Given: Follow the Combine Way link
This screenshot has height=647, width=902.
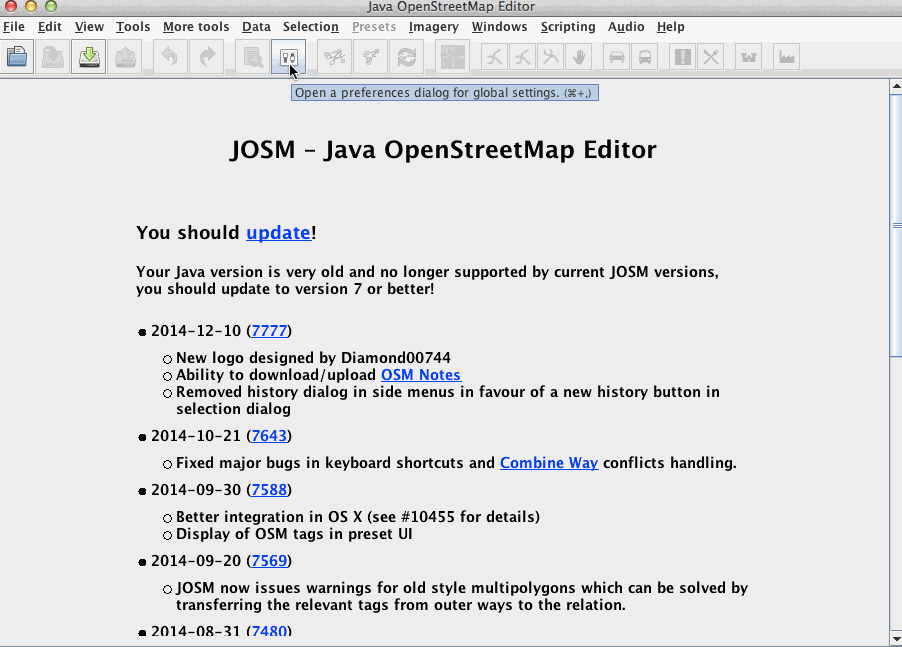Looking at the screenshot, I should 549,463.
